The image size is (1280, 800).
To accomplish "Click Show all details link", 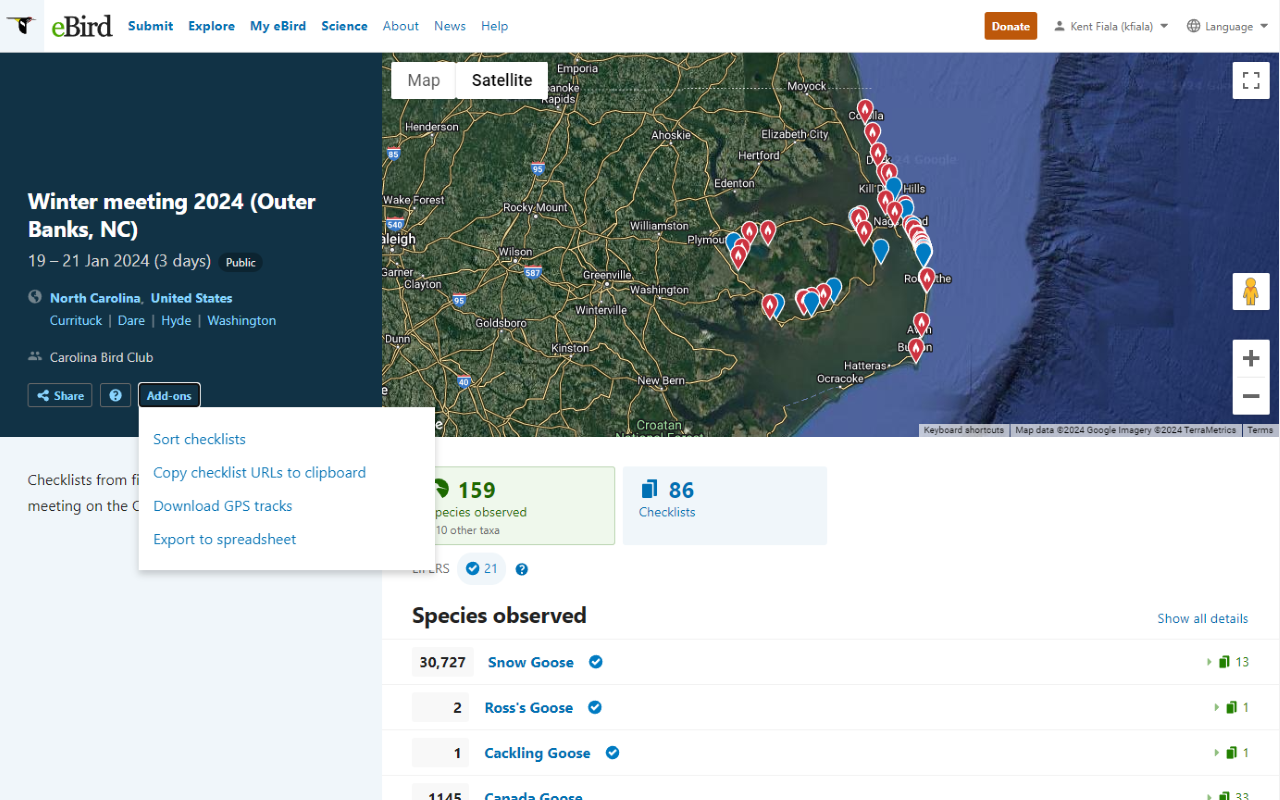I will pyautogui.click(x=1202, y=618).
